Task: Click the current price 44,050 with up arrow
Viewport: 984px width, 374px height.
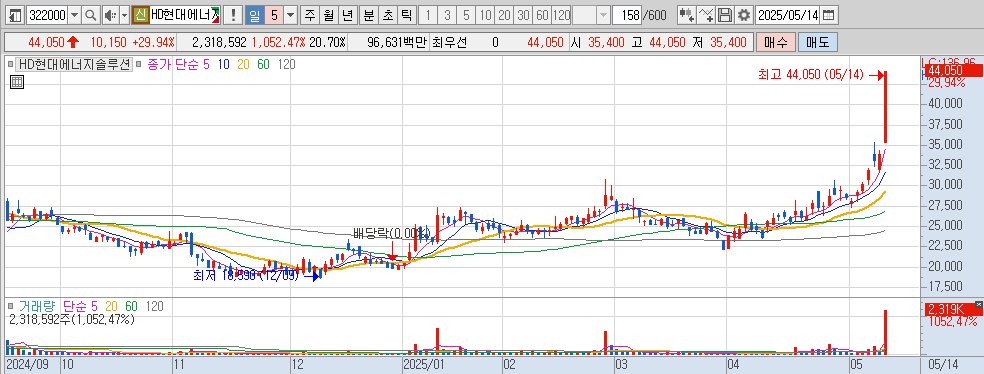Action: click(x=53, y=43)
